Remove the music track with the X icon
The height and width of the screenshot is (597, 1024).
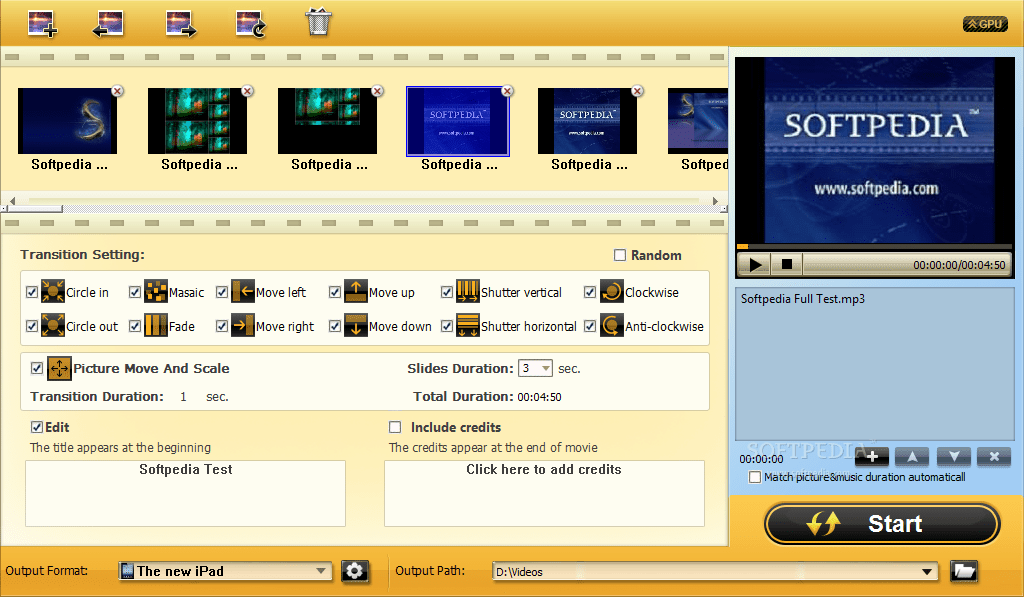tap(993, 456)
